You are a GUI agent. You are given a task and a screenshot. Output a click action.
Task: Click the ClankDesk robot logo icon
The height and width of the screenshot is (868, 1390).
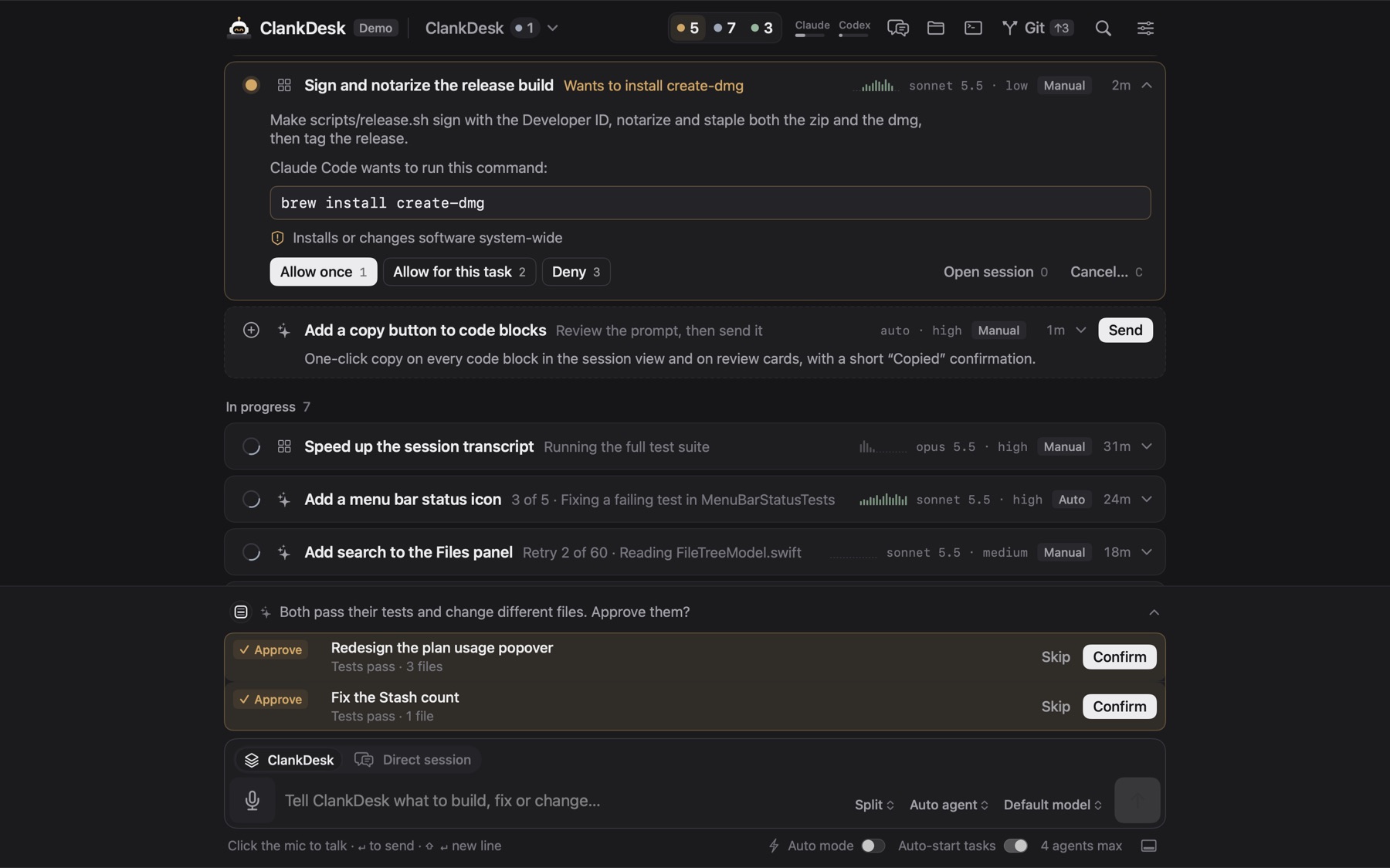coord(239,27)
